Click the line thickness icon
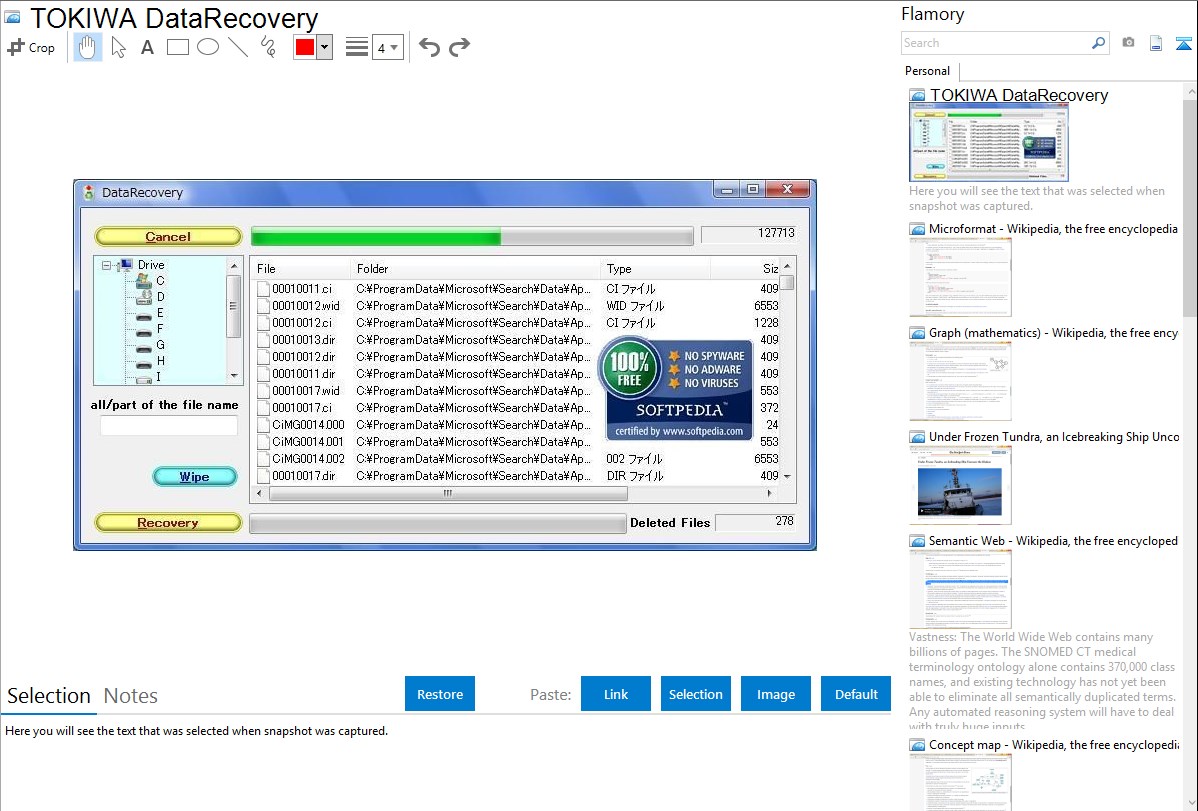Viewport: 1198px width, 811px height. (x=357, y=47)
